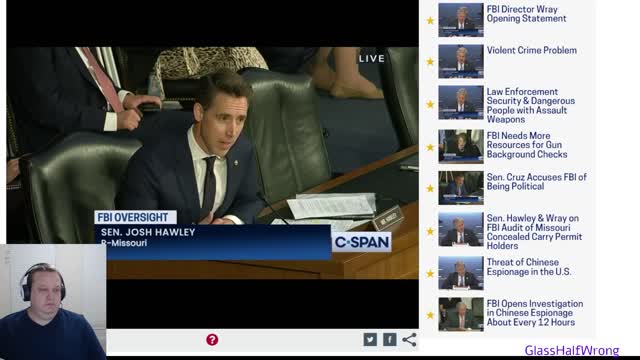Viewport: 640px width, 360px height.
Task: Share the video on Facebook
Action: point(390,340)
